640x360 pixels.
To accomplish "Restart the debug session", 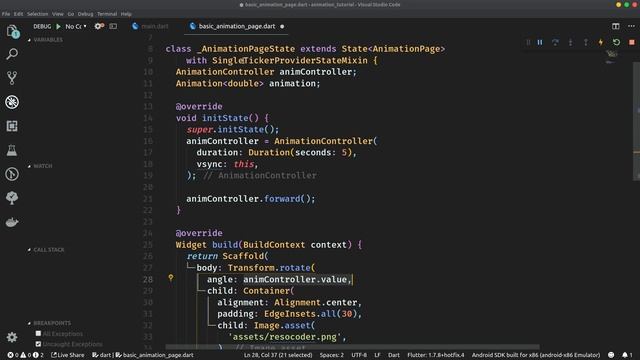I will click(x=616, y=42).
